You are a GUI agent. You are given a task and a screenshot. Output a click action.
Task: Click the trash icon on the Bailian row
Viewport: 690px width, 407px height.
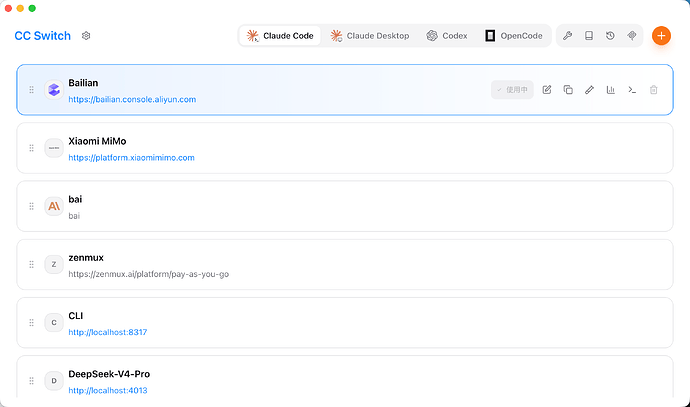point(653,90)
